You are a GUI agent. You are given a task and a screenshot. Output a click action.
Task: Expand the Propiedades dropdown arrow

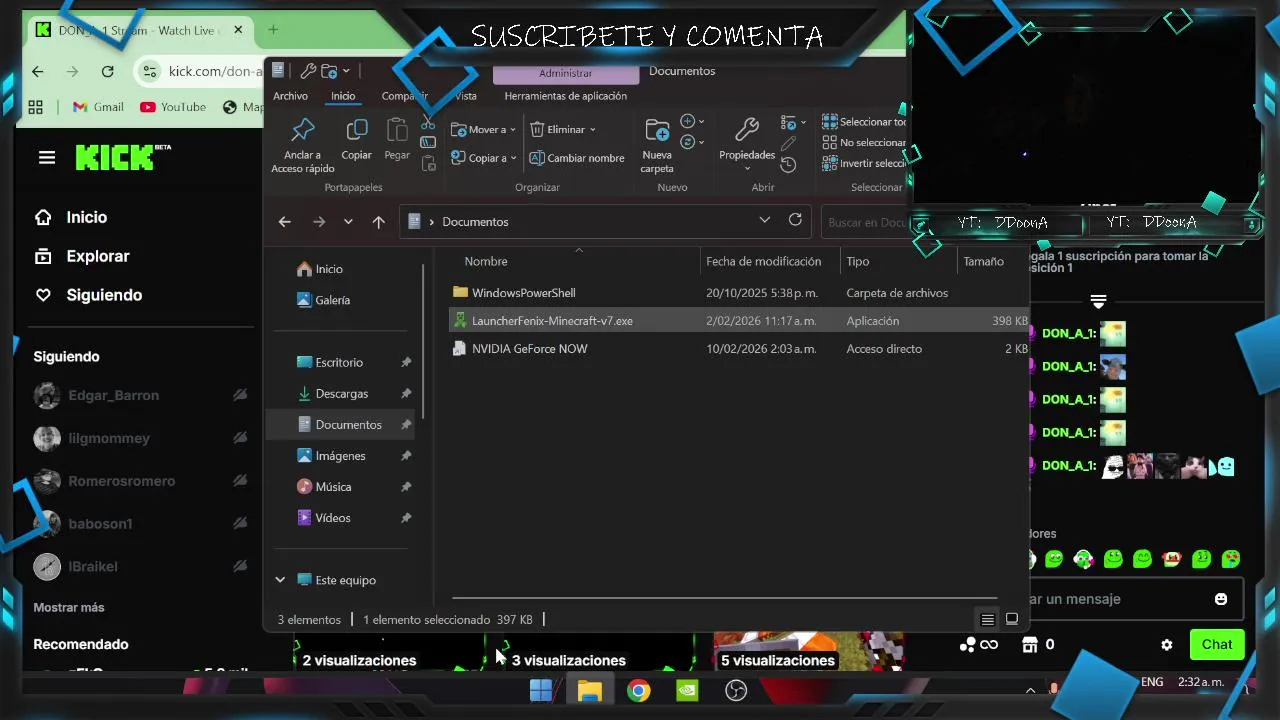(747, 169)
